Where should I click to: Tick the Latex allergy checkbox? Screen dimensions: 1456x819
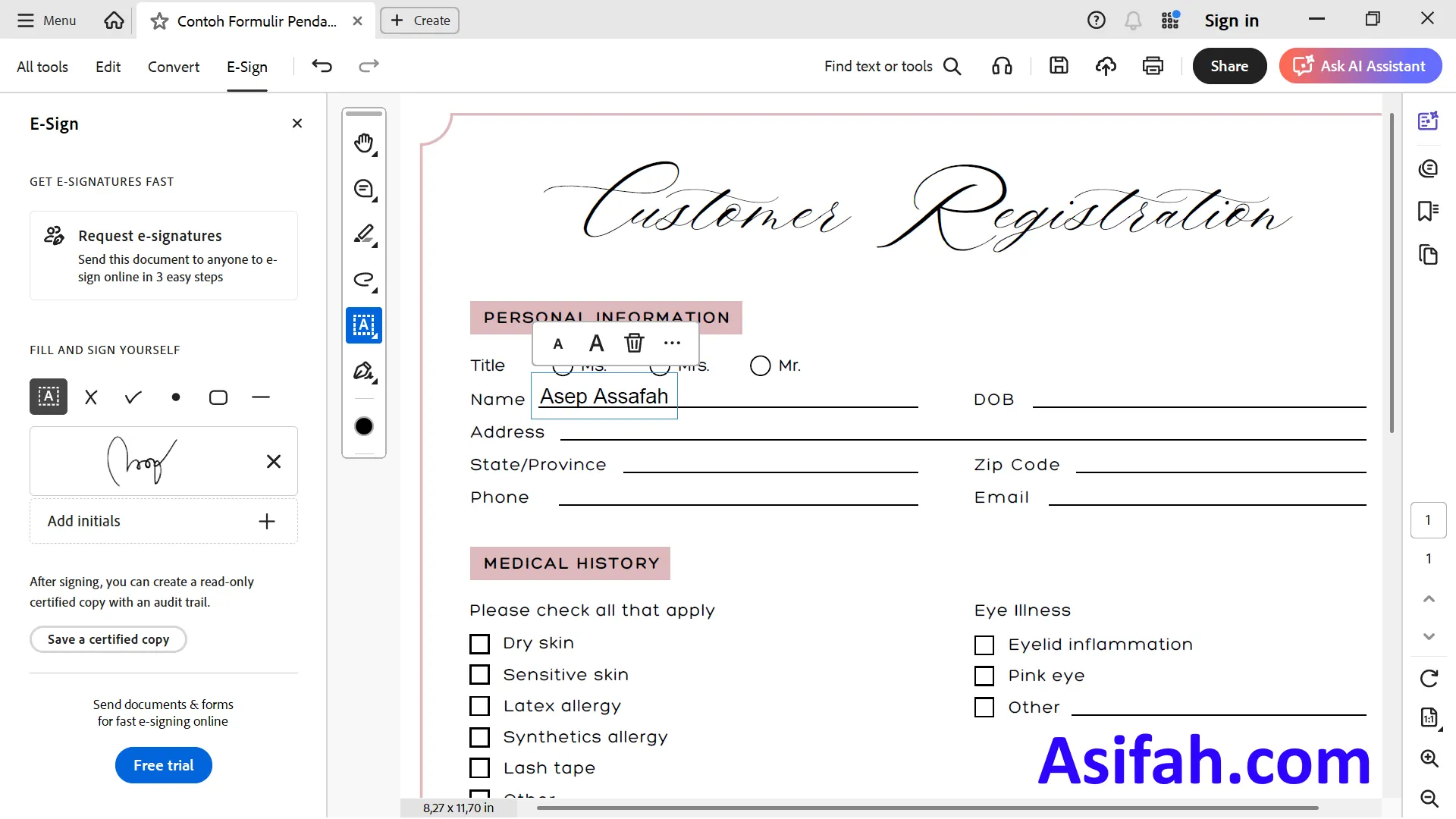(479, 706)
